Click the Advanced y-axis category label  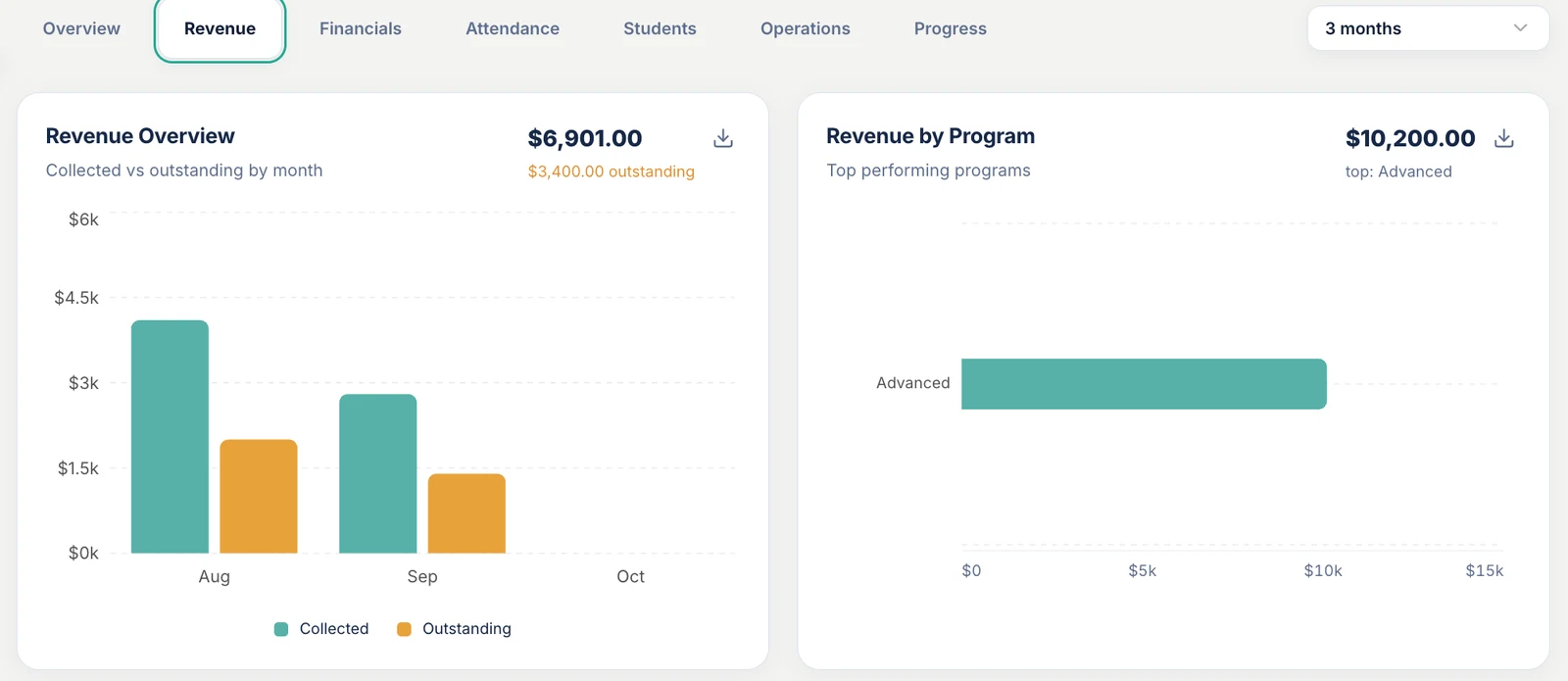click(913, 383)
